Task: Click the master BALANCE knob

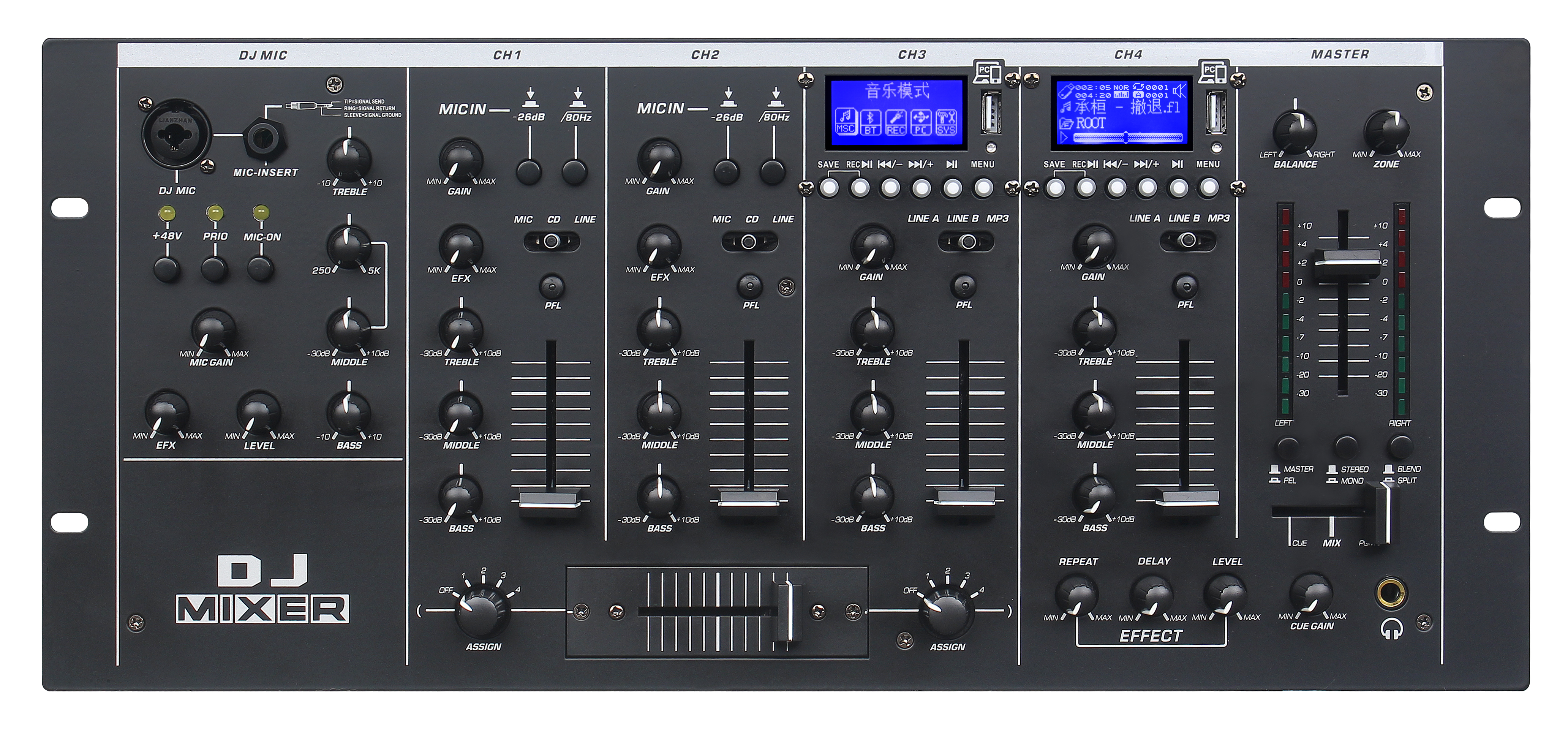Action: 1295,131
